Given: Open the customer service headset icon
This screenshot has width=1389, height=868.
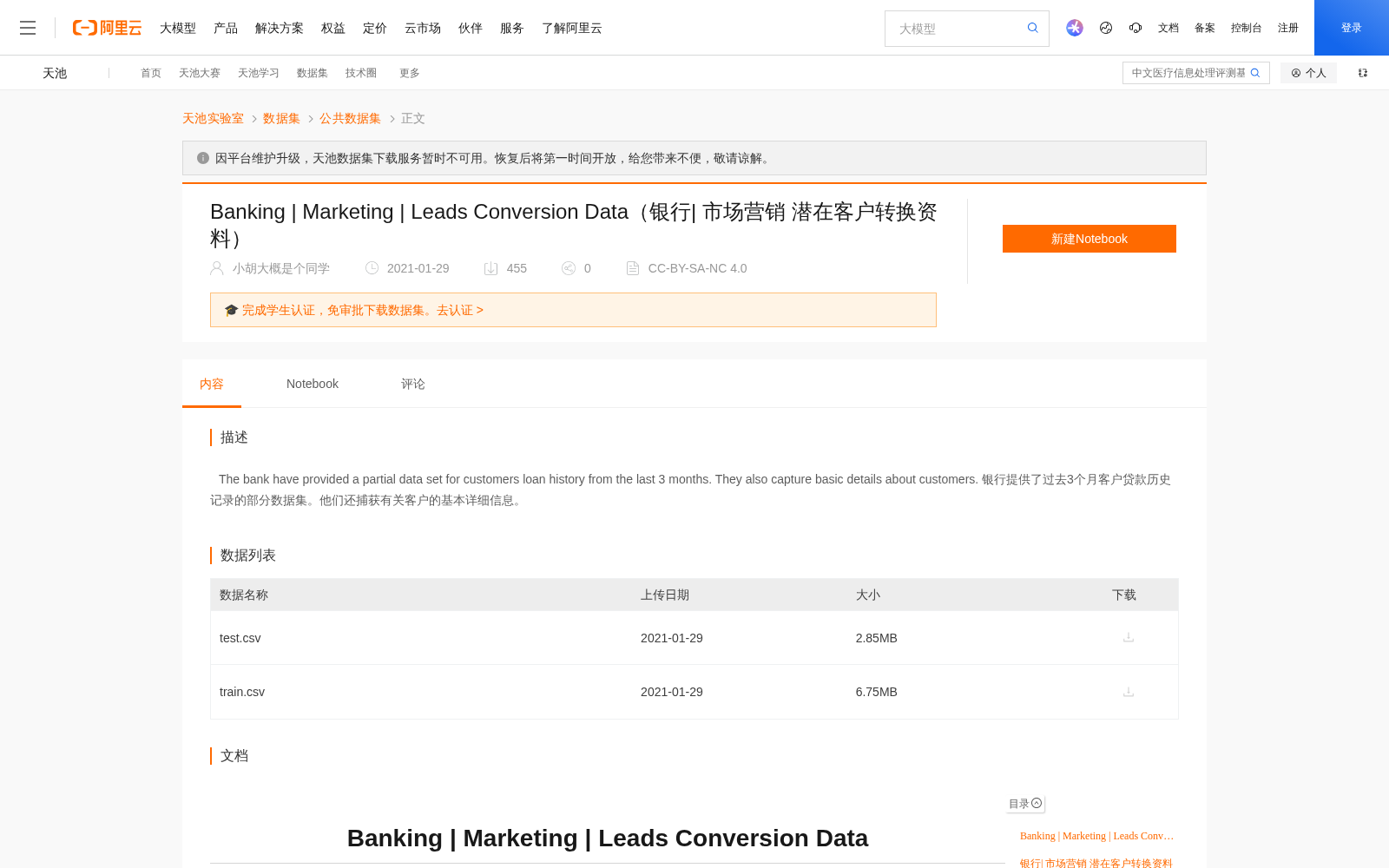Looking at the screenshot, I should click(1136, 28).
